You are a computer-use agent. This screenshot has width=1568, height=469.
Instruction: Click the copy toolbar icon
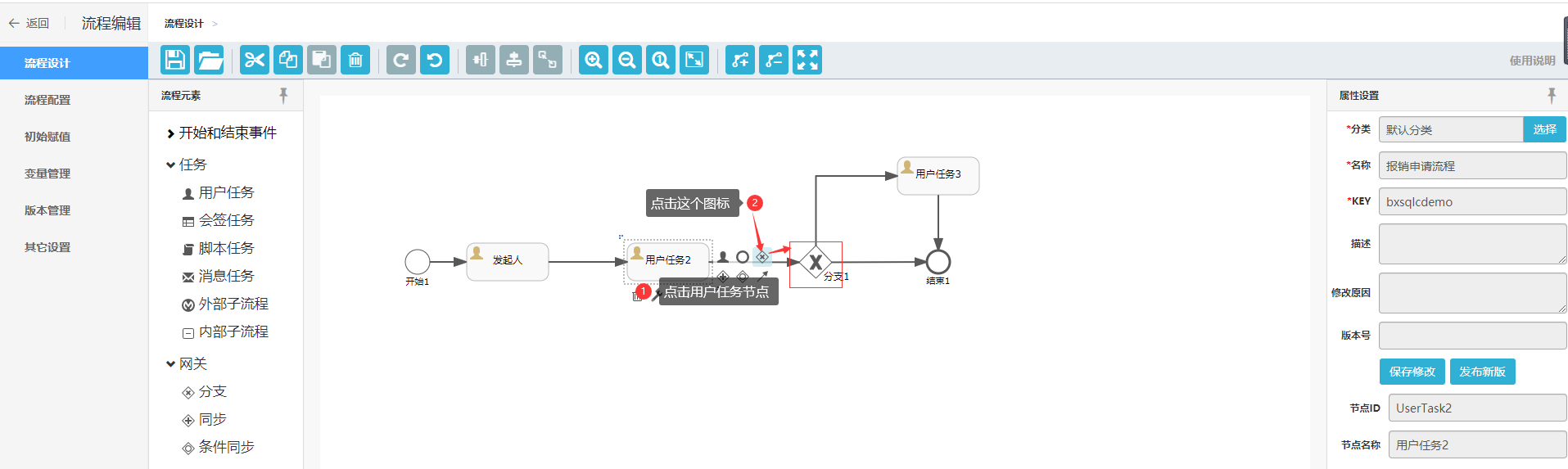click(288, 60)
